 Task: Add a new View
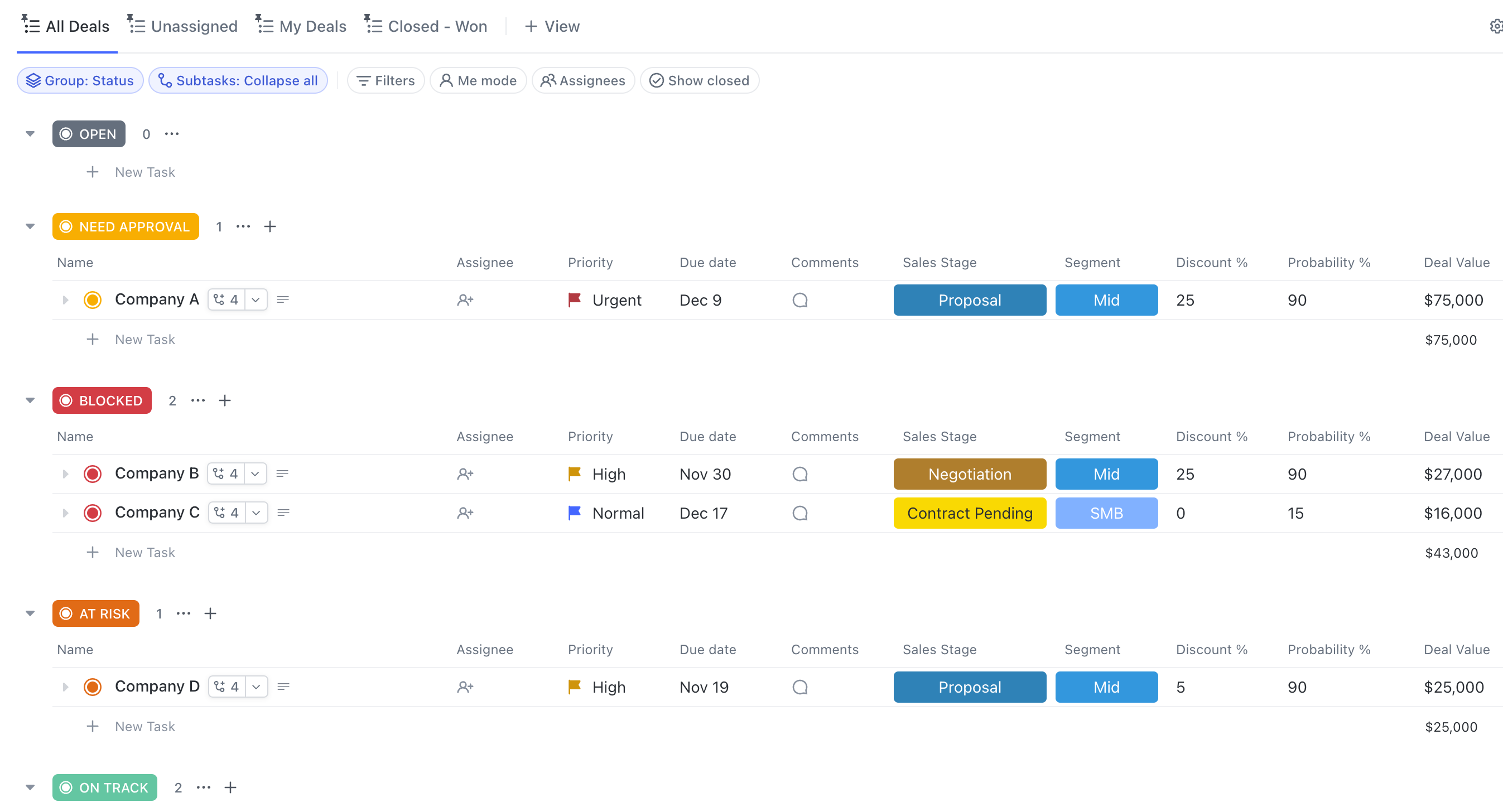(551, 26)
